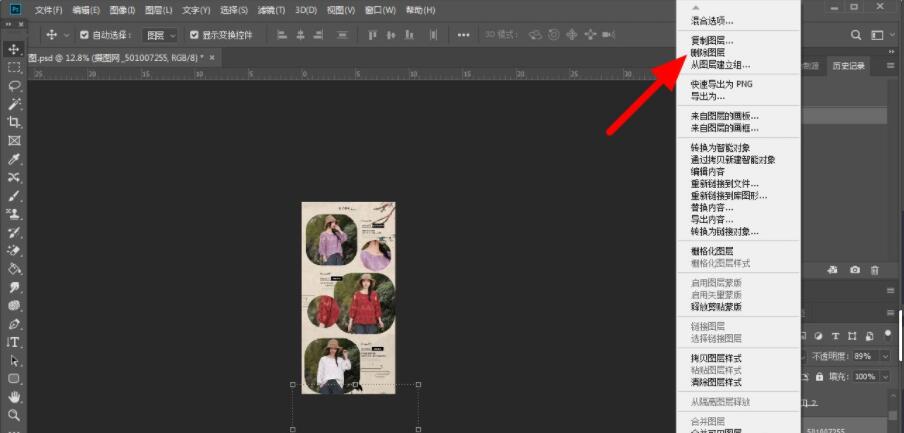
Task: Open the 图像(I) menu
Action: (122, 10)
